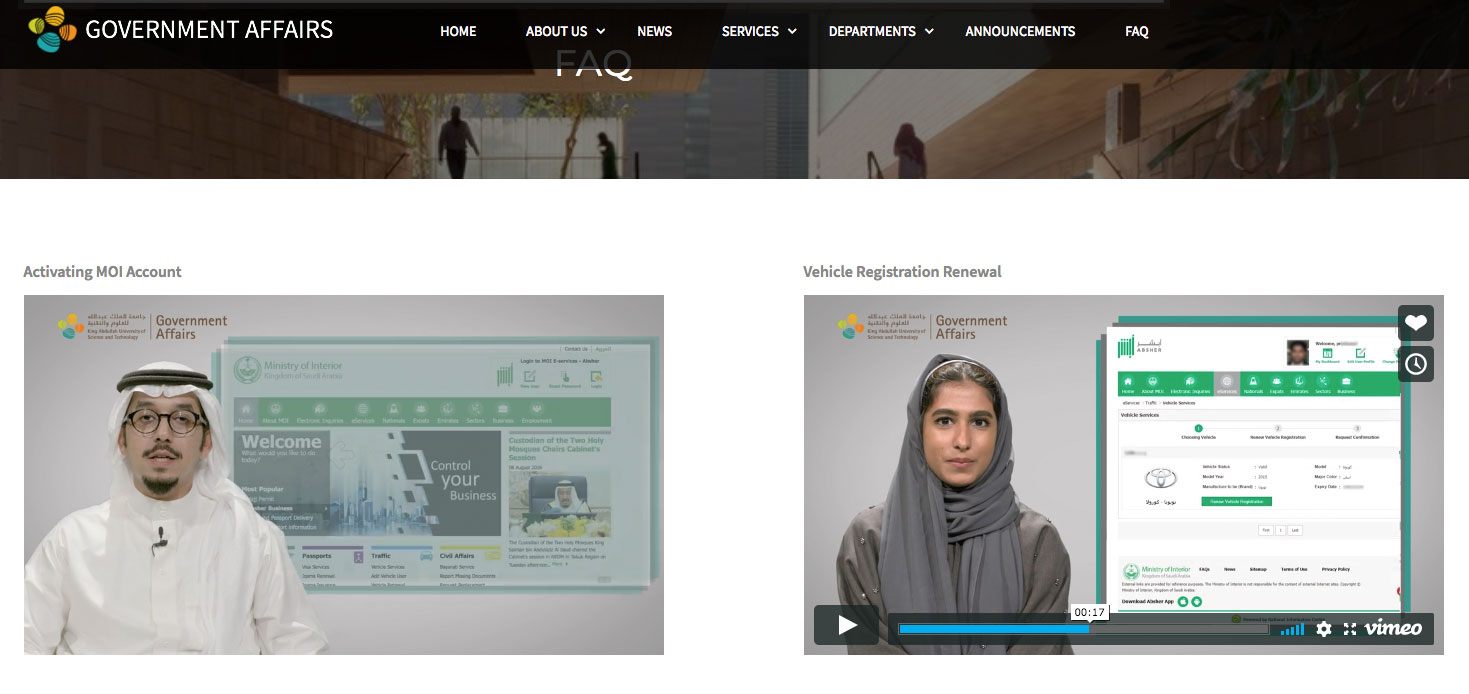Open the Activating MOI Account video thumbnail
The height and width of the screenshot is (694, 1469).
(343, 474)
